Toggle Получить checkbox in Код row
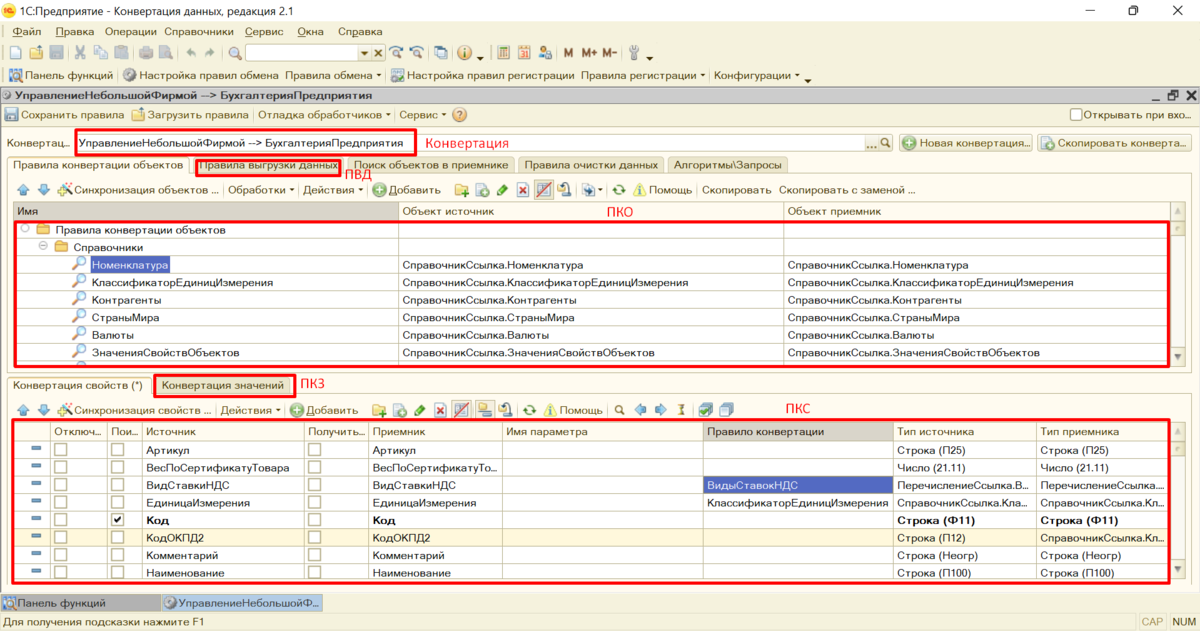 point(315,521)
